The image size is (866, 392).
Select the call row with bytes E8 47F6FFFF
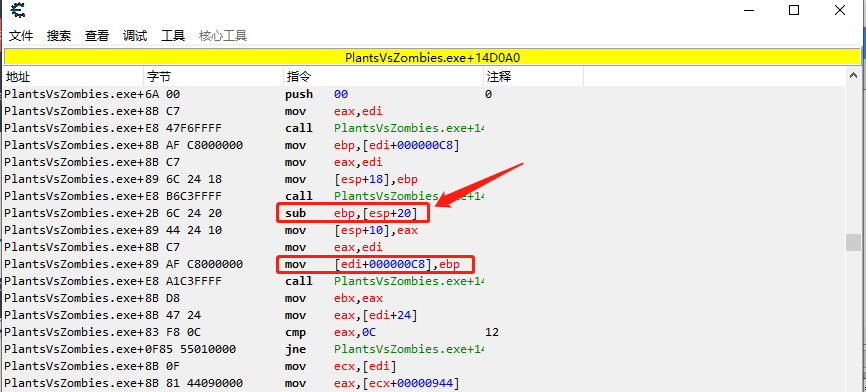tap(424, 128)
